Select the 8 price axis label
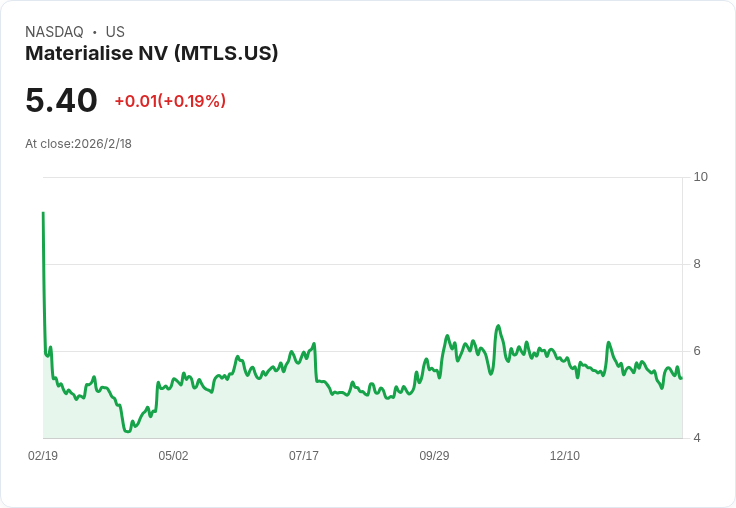The width and height of the screenshot is (736, 508). click(697, 264)
